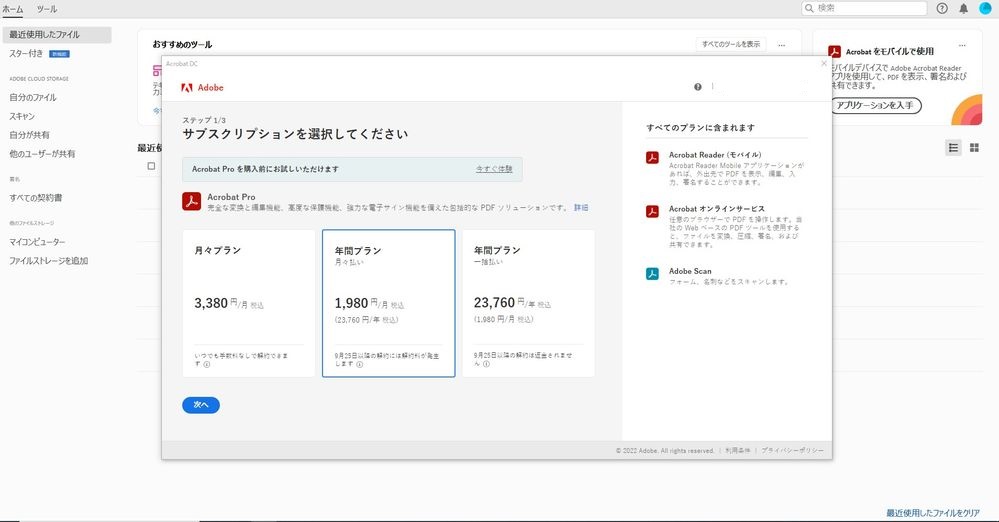Open スキャン in sidebar

click(x=22, y=116)
